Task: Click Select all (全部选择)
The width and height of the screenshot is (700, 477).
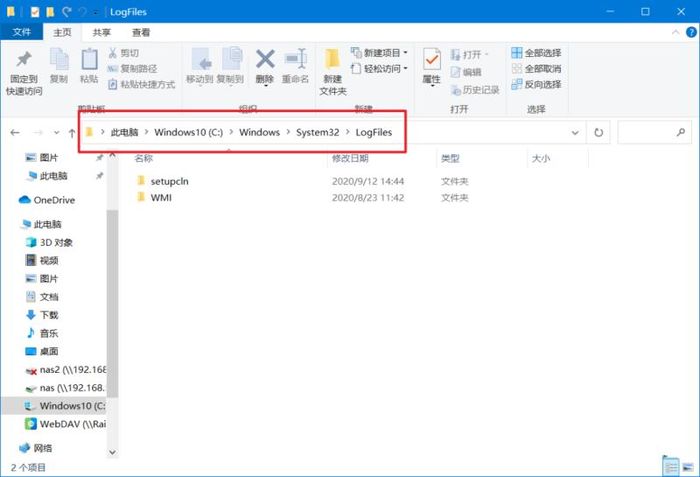Action: (x=536, y=53)
